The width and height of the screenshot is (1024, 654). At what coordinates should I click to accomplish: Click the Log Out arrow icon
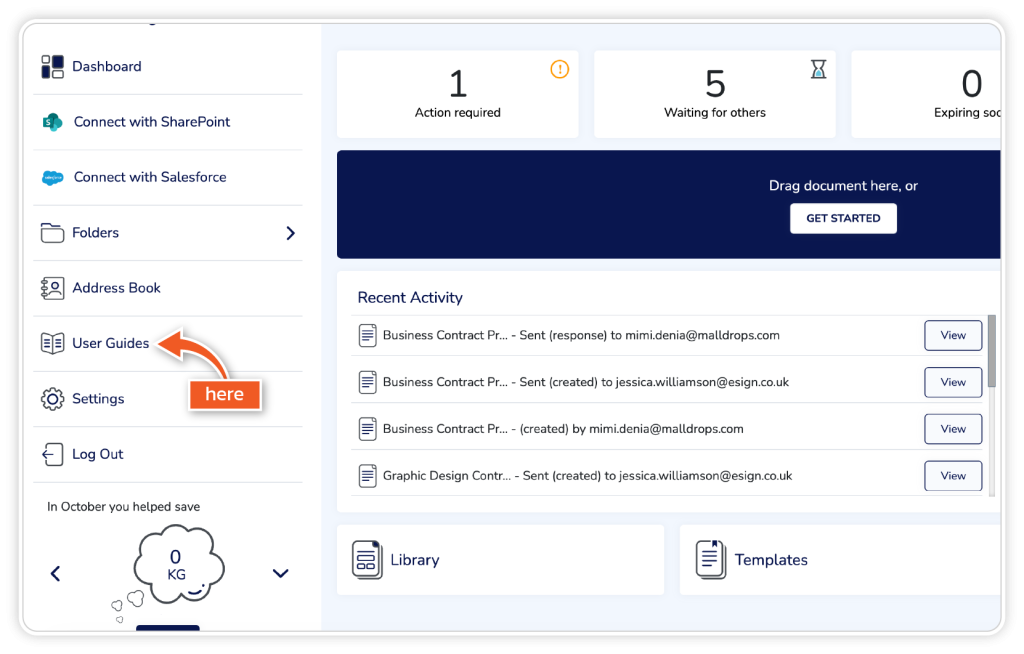pyautogui.click(x=52, y=455)
